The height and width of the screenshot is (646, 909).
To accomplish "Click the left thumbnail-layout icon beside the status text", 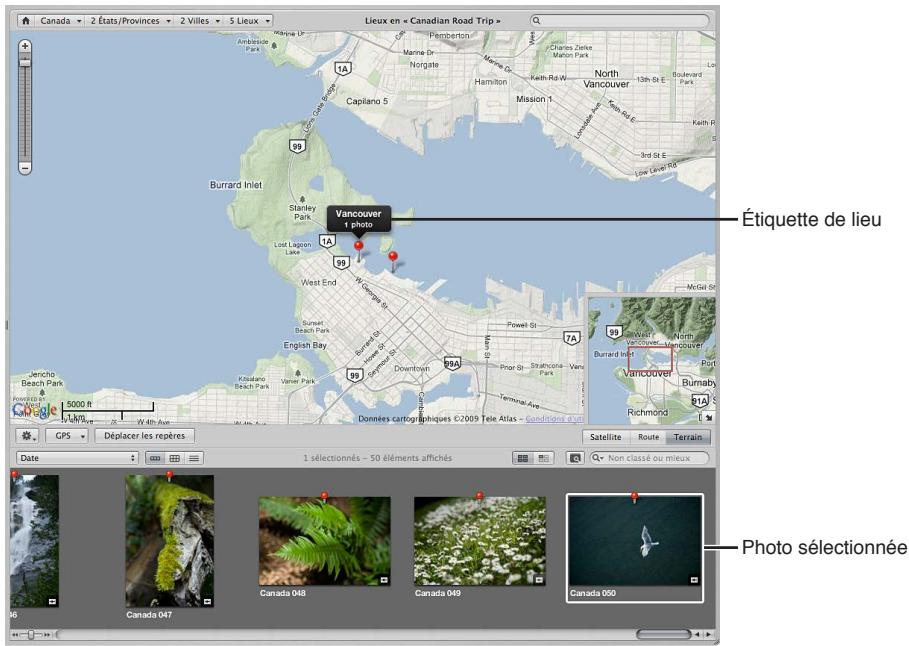I will tap(523, 458).
